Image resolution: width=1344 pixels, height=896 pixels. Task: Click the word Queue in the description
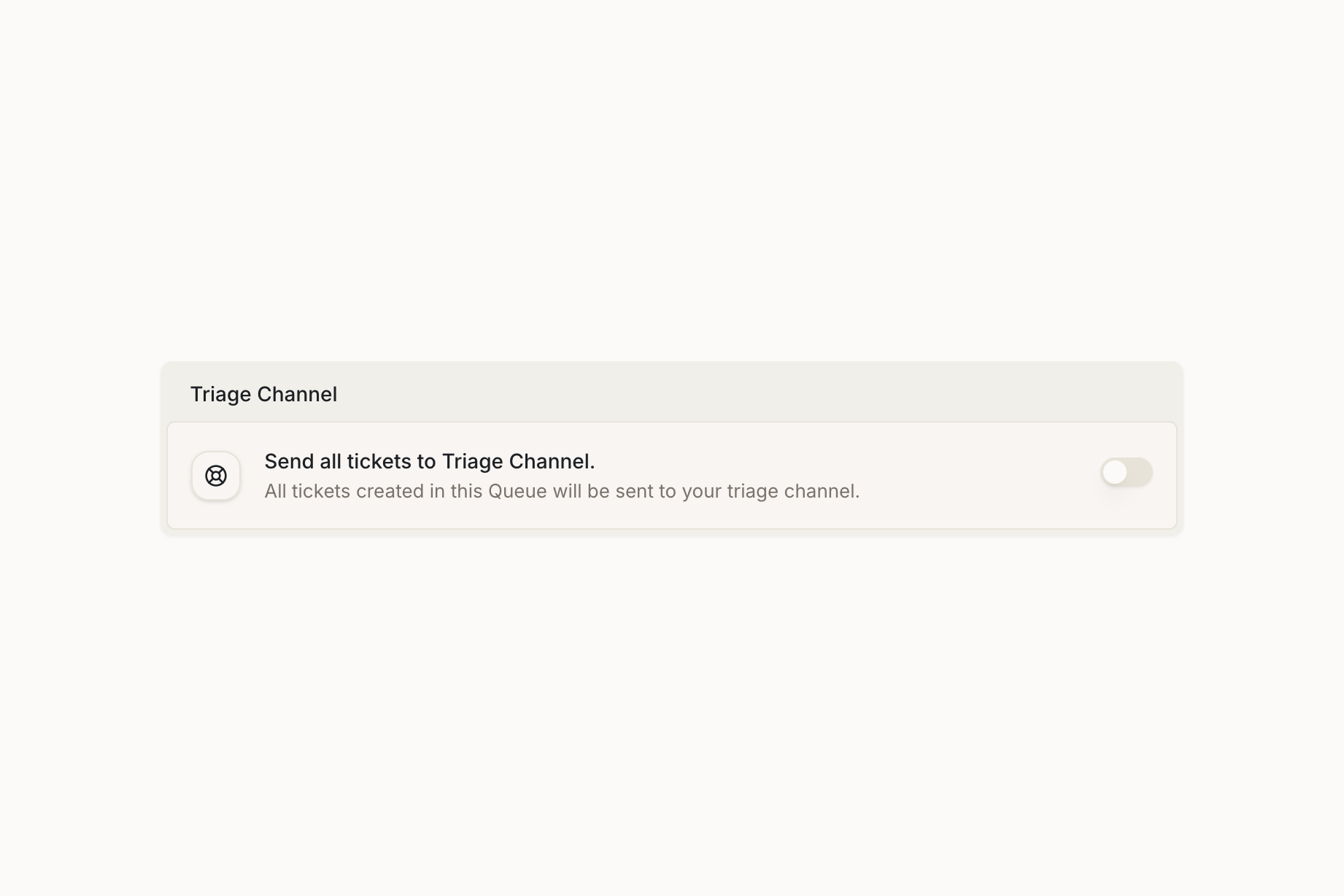click(517, 491)
